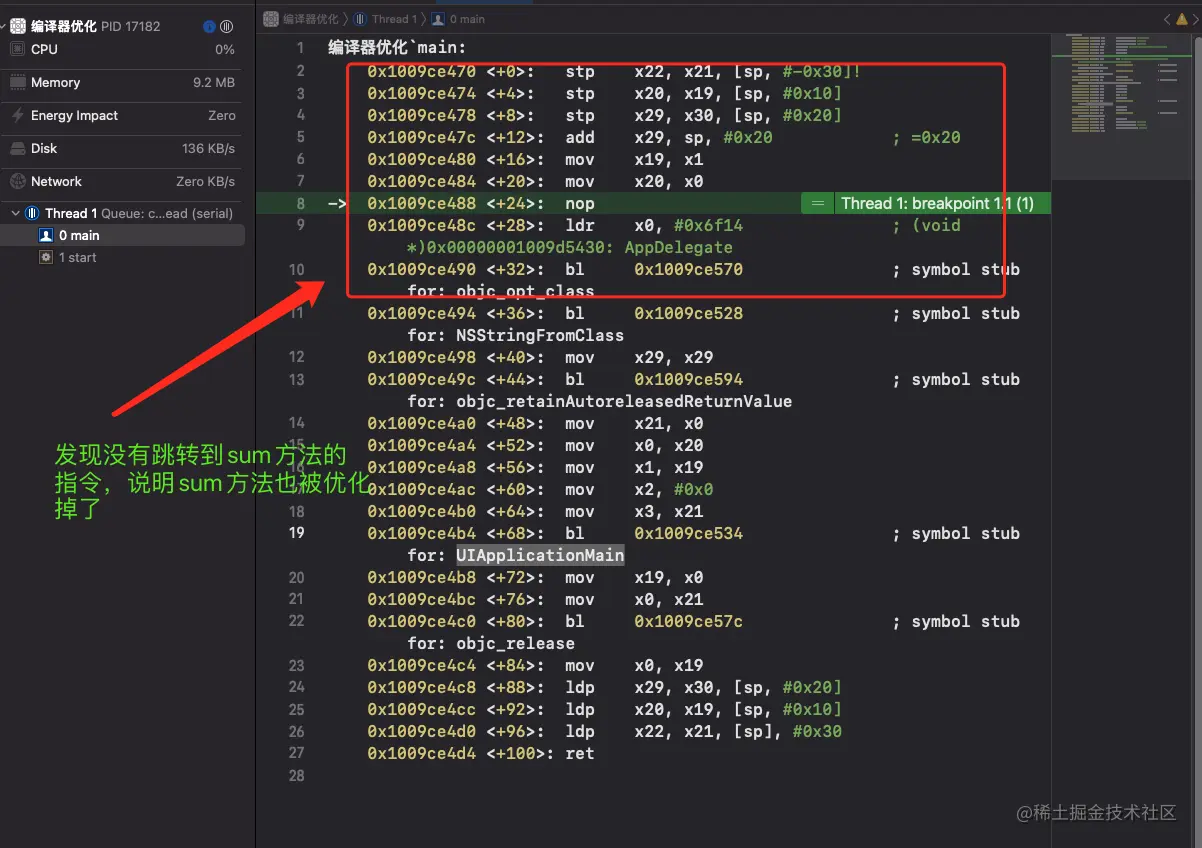The height and width of the screenshot is (848, 1202).
Task: Click gutter line number 5
Action: click(300, 137)
